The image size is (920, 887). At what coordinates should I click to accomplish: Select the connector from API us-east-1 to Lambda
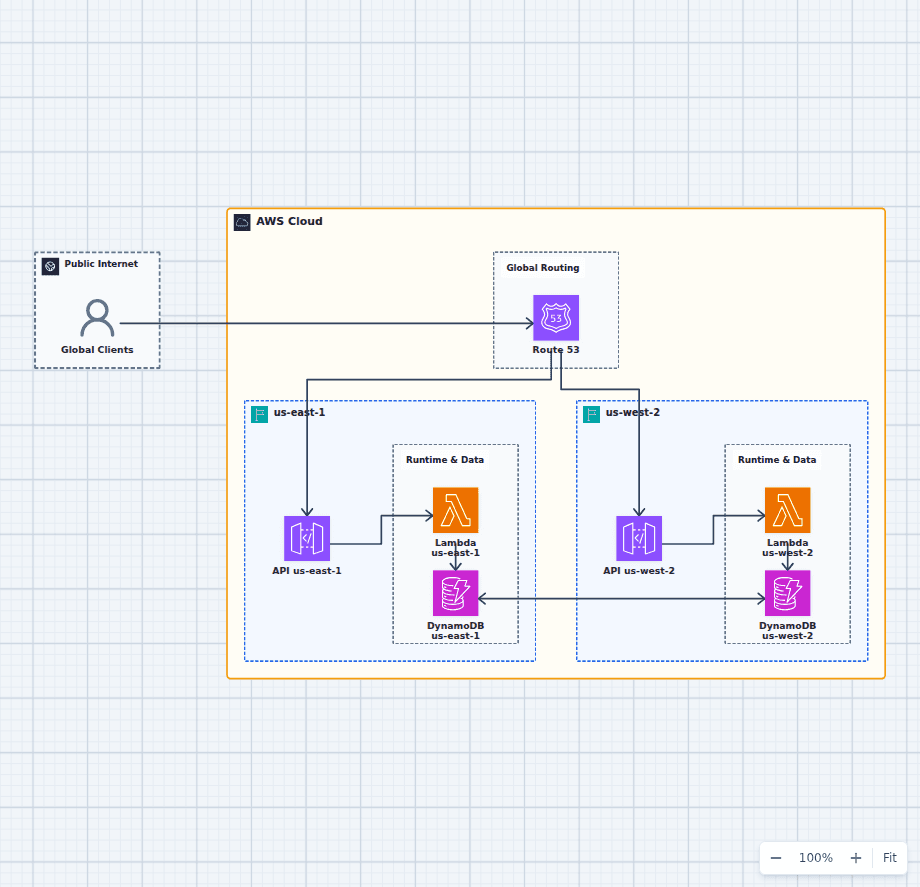click(381, 530)
